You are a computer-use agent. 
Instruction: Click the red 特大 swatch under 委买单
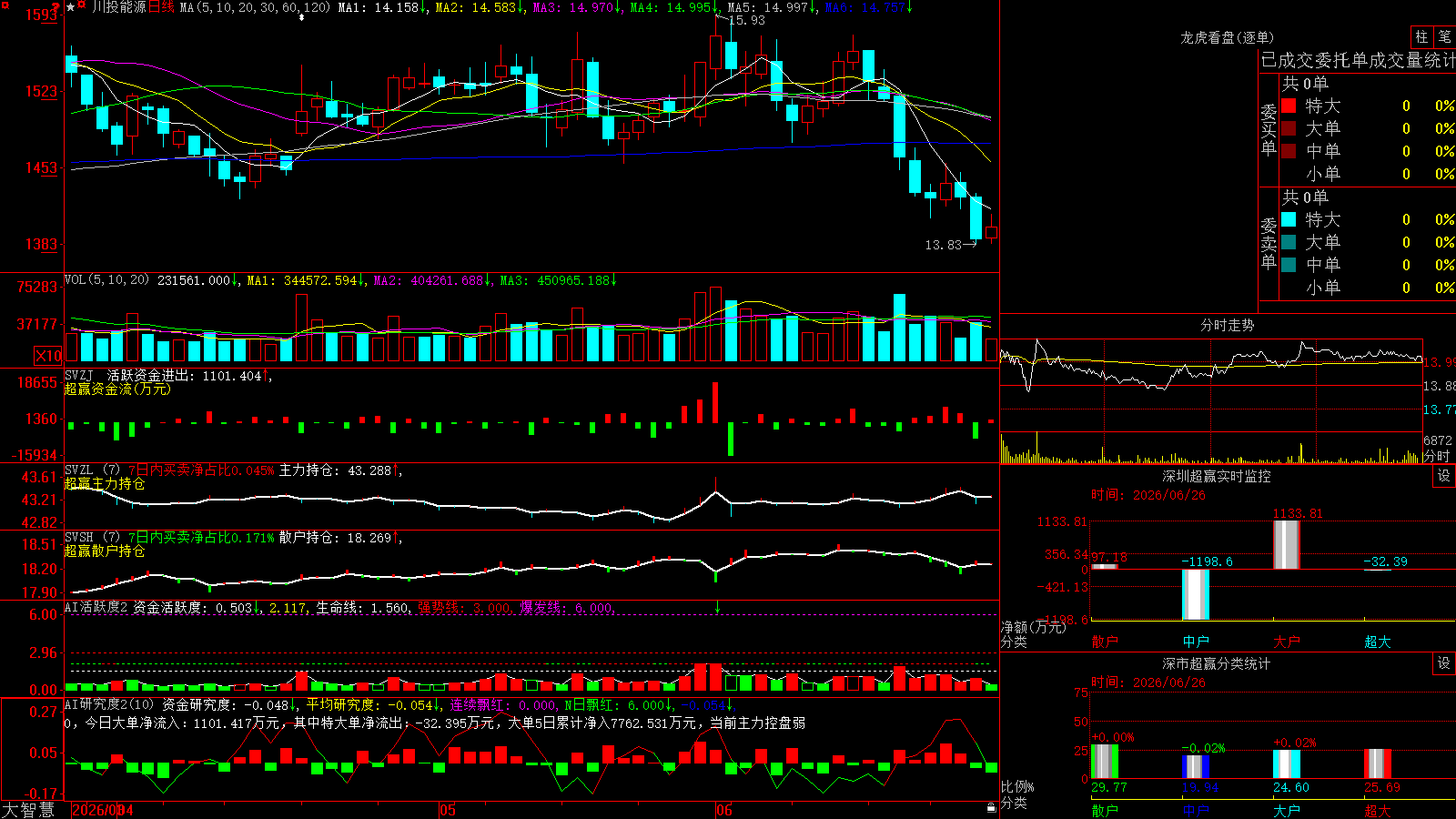point(1289,106)
